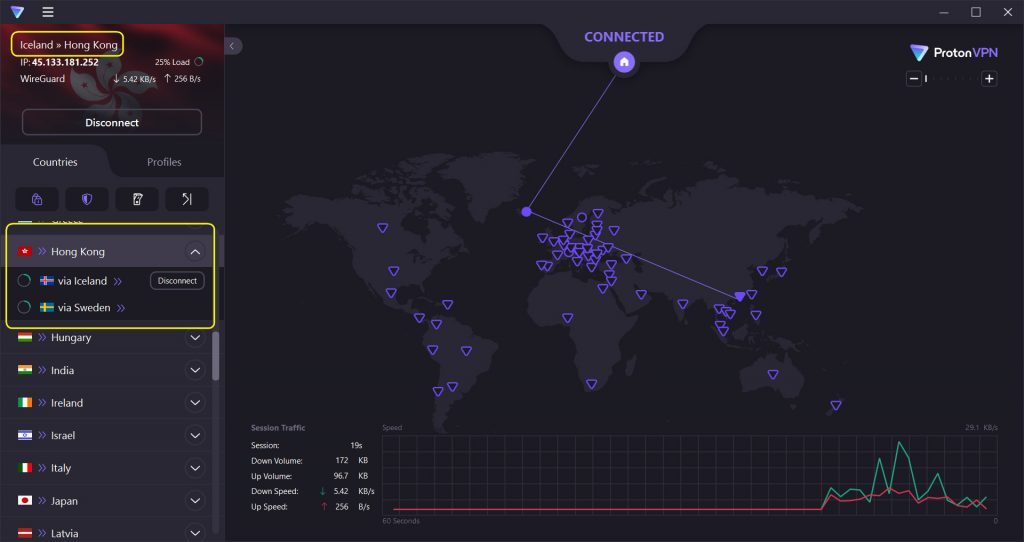Click the large Disconnect button
The image size is (1024, 542).
tap(112, 122)
